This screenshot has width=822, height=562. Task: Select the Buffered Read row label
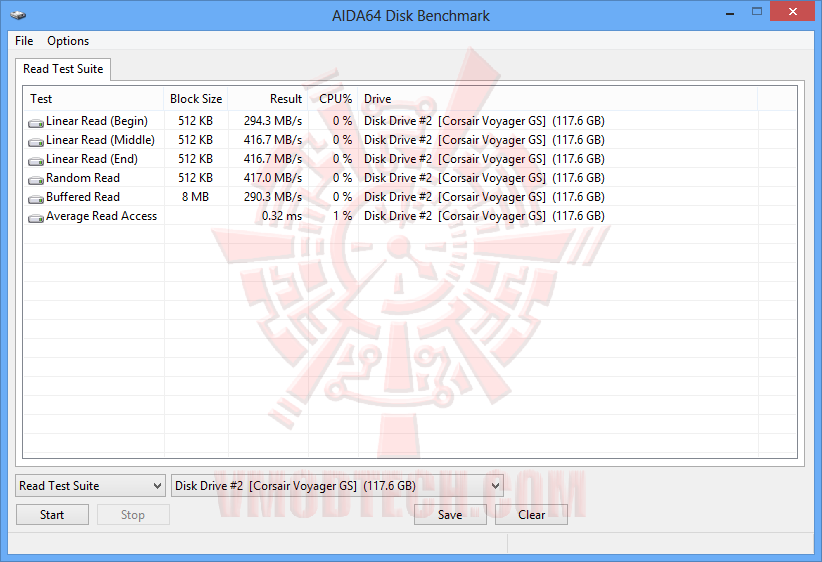click(83, 197)
